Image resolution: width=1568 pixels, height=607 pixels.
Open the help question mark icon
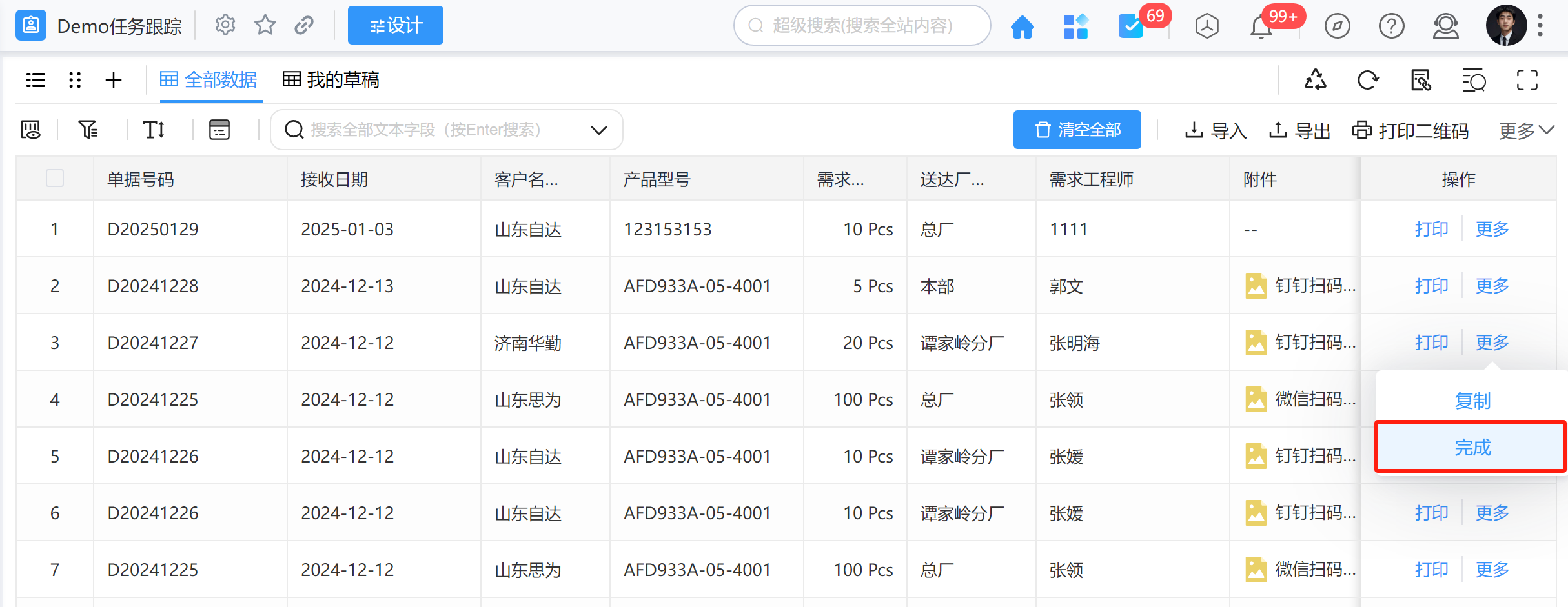point(1391,26)
